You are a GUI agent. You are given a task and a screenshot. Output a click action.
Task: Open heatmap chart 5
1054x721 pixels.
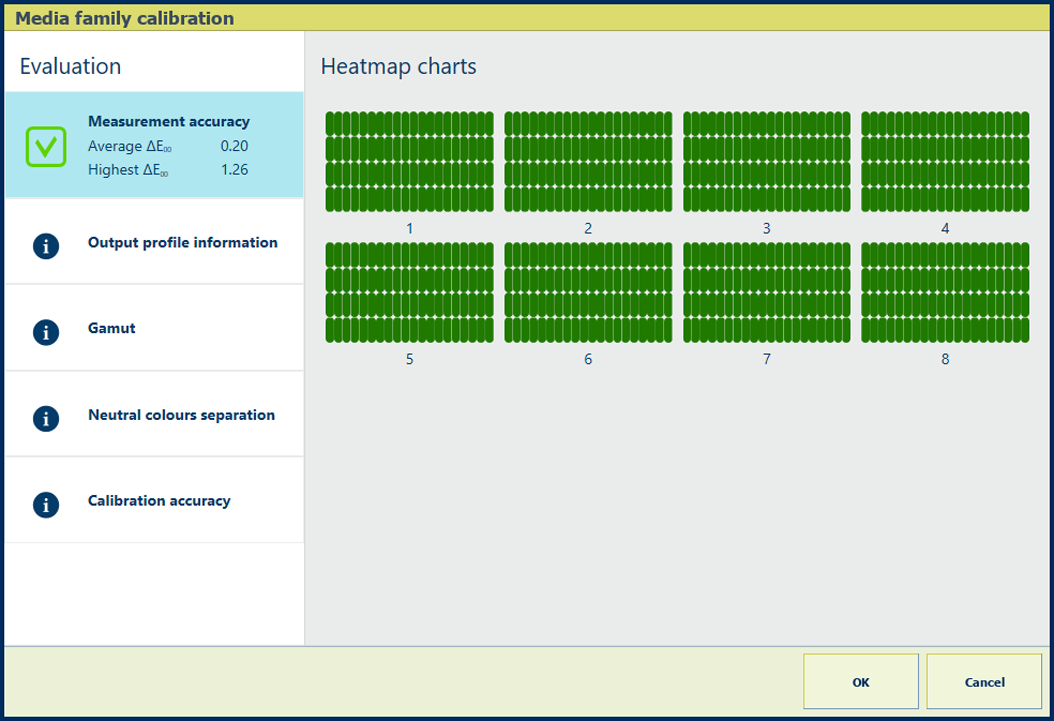click(x=409, y=292)
